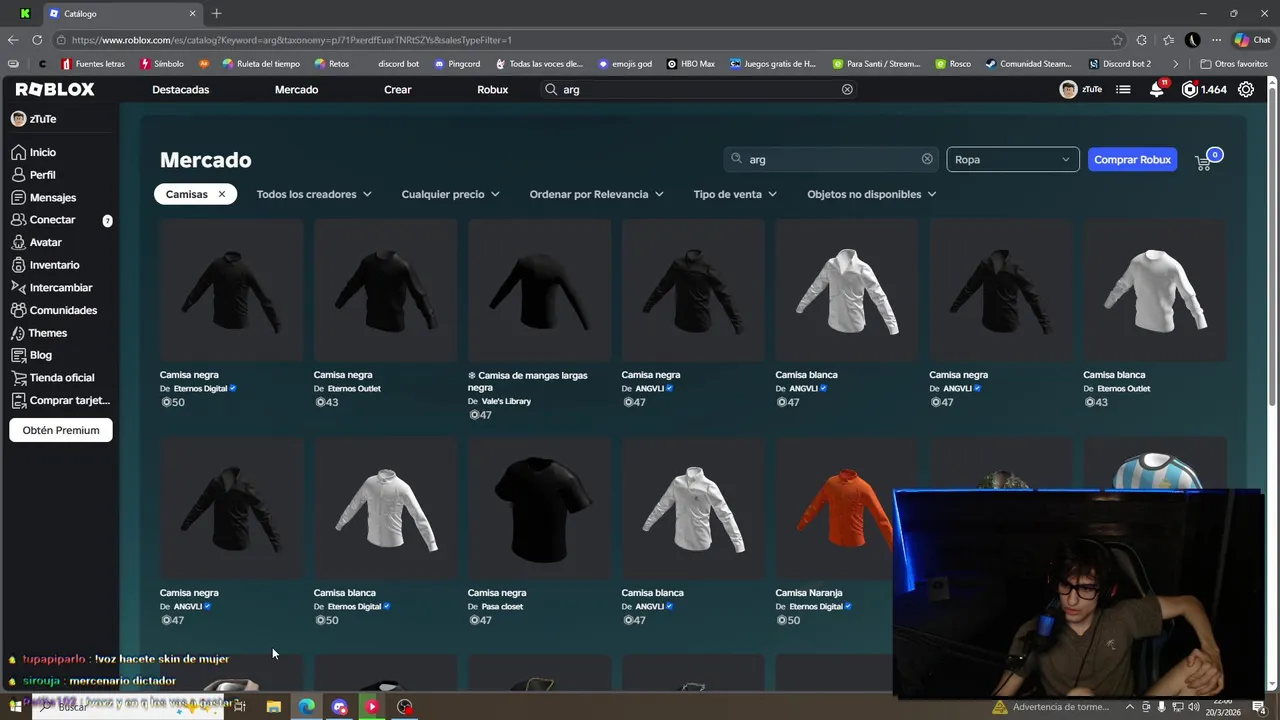Screen dimensions: 1280x720
Task: Open Robux in top navigation
Action: pyautogui.click(x=493, y=89)
